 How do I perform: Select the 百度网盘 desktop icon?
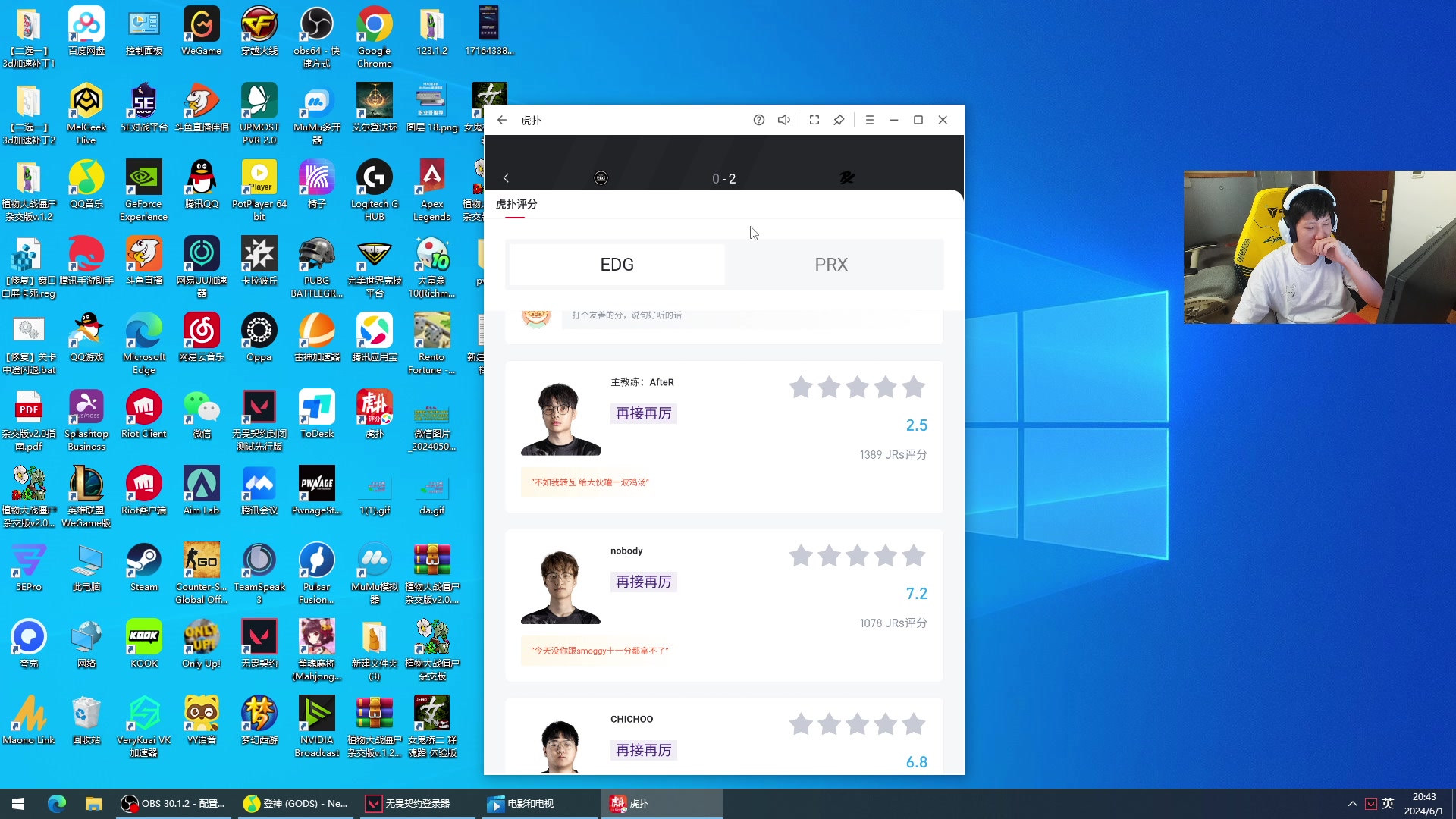pyautogui.click(x=86, y=31)
